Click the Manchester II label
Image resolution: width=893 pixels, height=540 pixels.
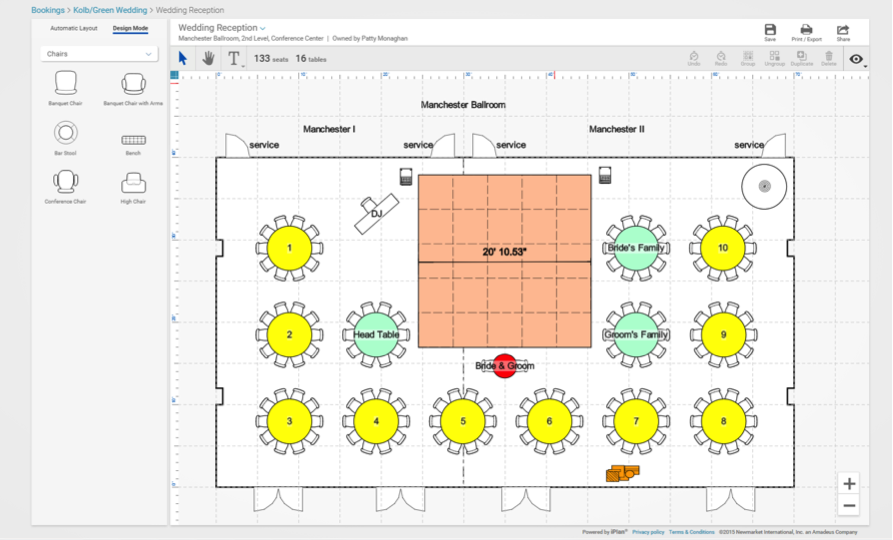click(617, 129)
